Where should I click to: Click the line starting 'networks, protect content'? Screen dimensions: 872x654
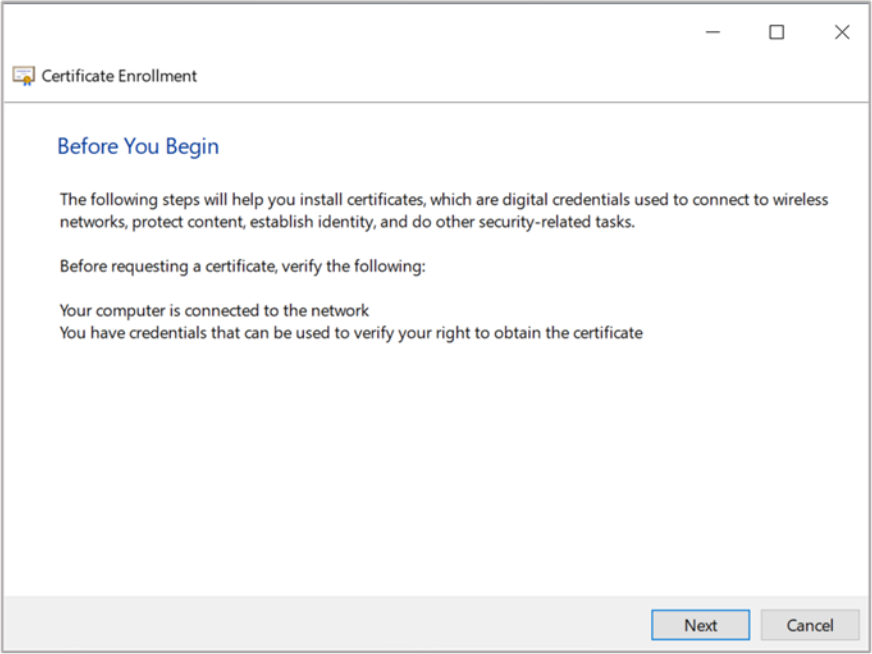(x=347, y=222)
